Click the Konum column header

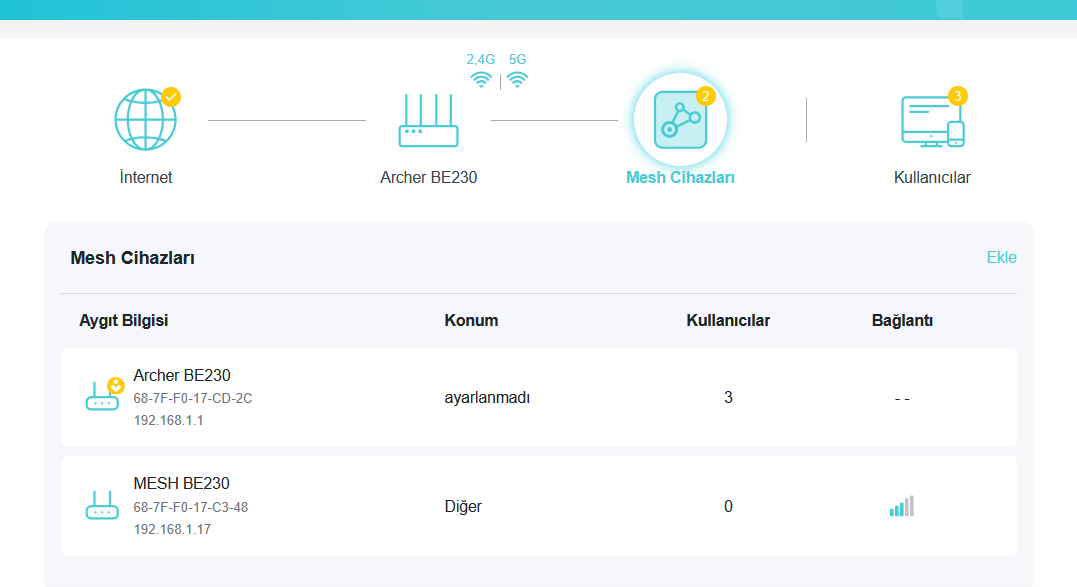471,321
